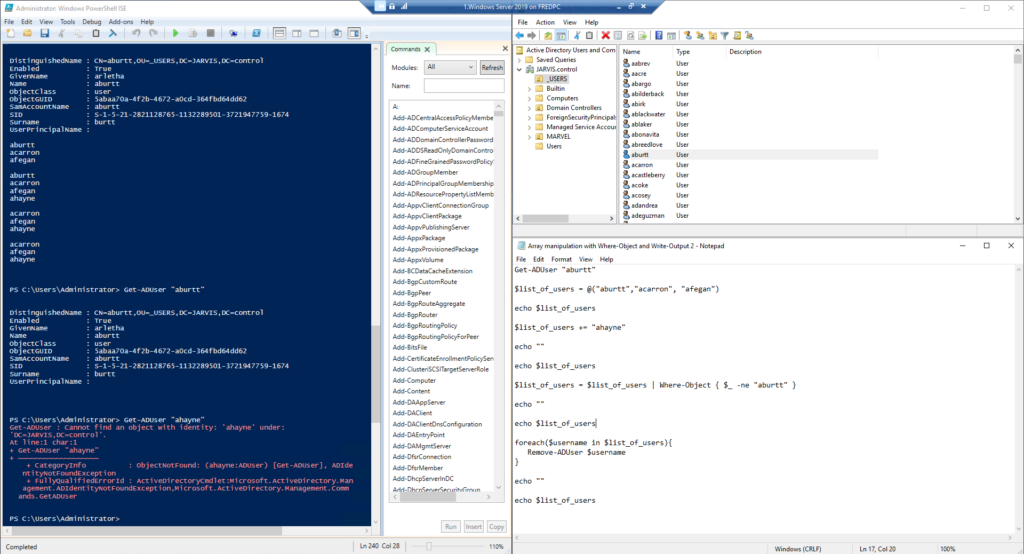Screen dimensions: 1024x554
Task: Click Export List icon in ADUC toolbar
Action: 643,35
